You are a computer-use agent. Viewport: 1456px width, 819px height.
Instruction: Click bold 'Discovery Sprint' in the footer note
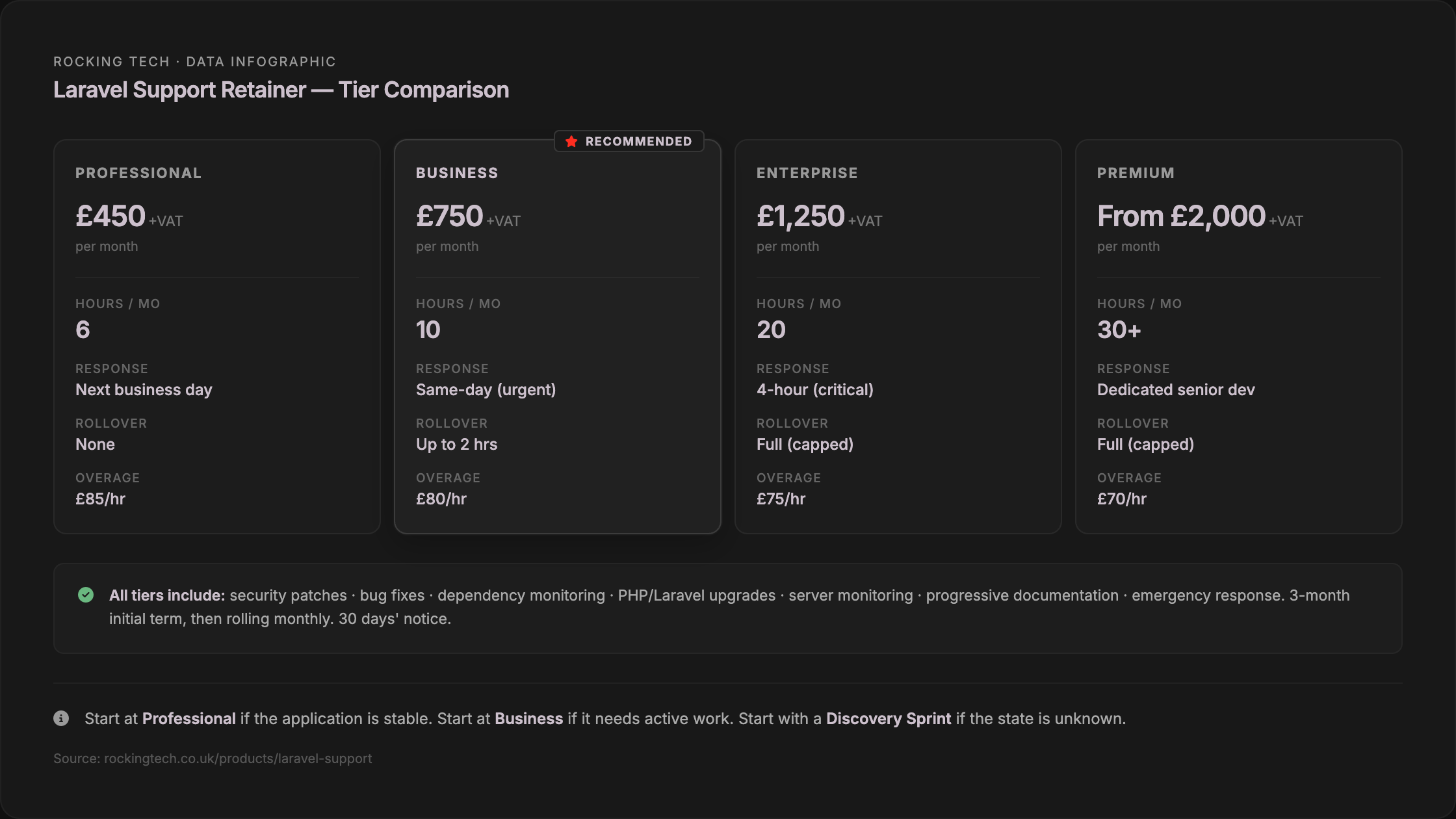tap(889, 718)
